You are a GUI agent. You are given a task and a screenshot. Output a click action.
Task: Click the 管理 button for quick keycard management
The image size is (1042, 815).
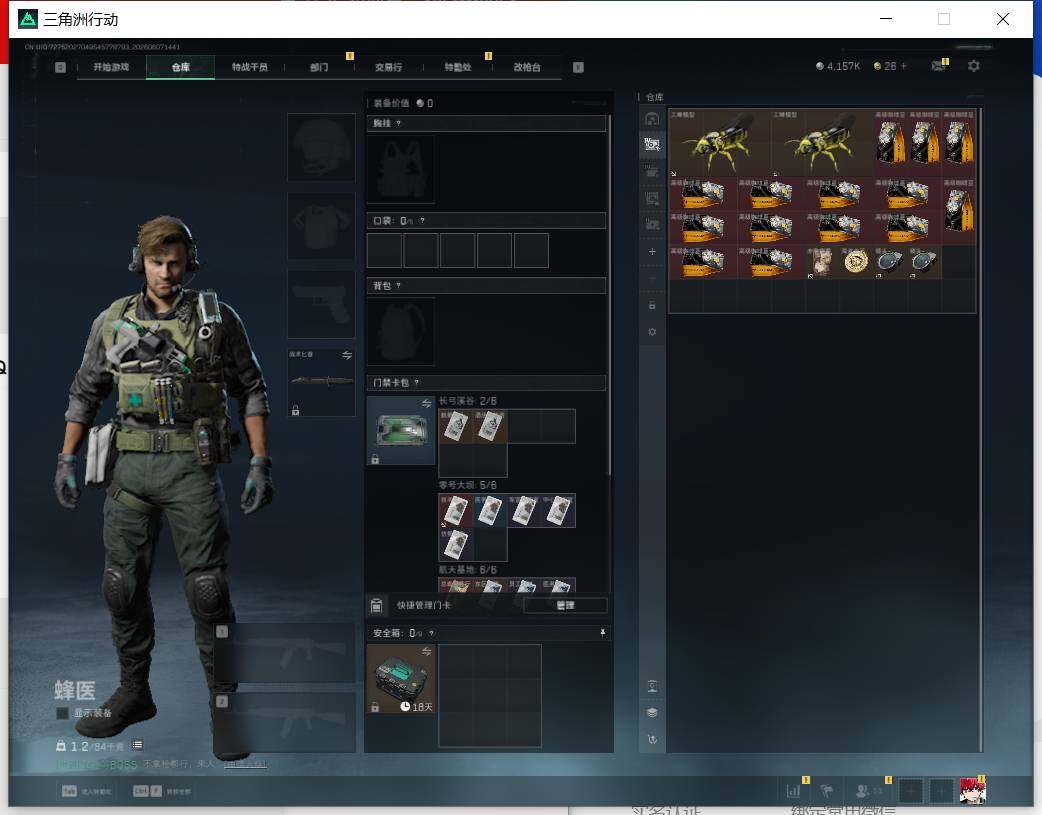[x=565, y=605]
